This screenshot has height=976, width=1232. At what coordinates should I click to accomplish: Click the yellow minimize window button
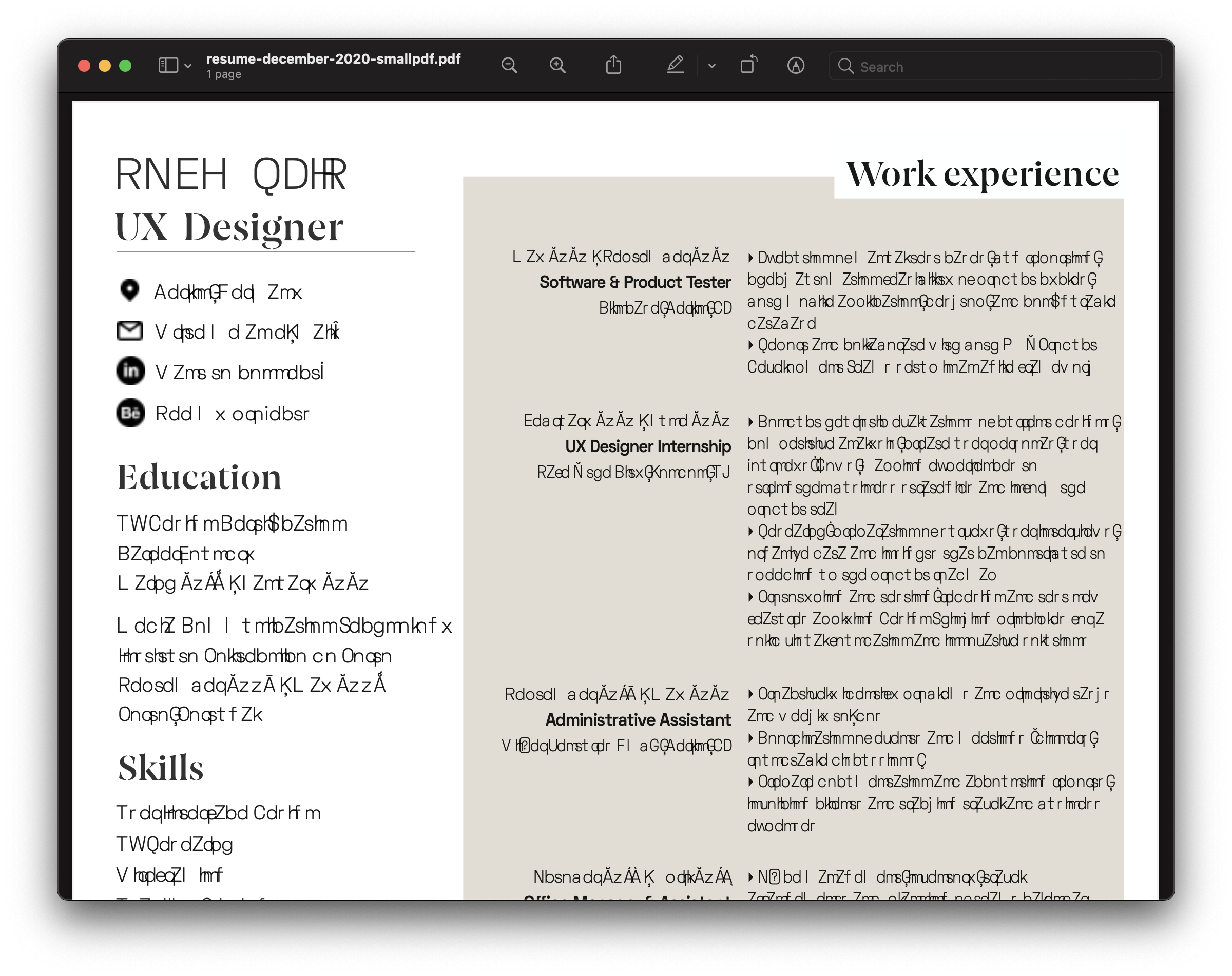click(105, 66)
